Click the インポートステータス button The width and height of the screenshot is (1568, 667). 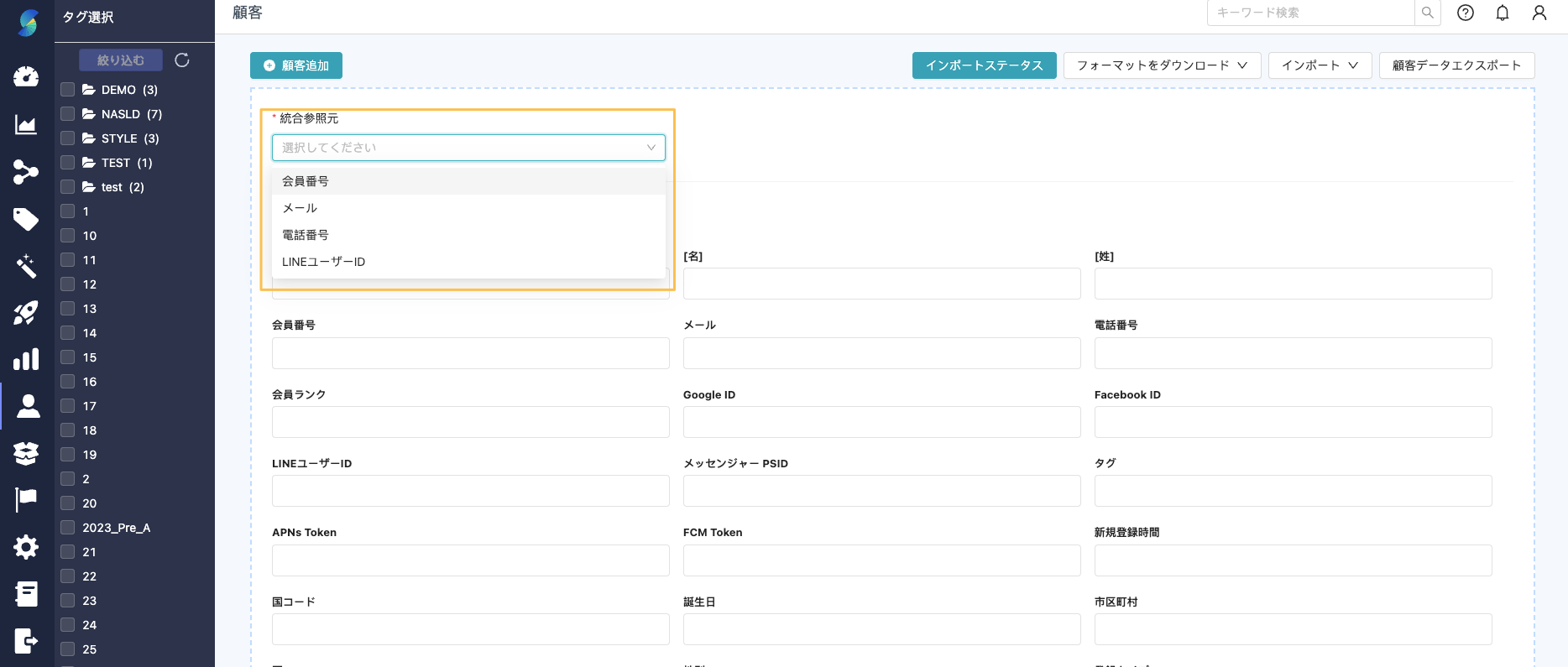pos(984,65)
